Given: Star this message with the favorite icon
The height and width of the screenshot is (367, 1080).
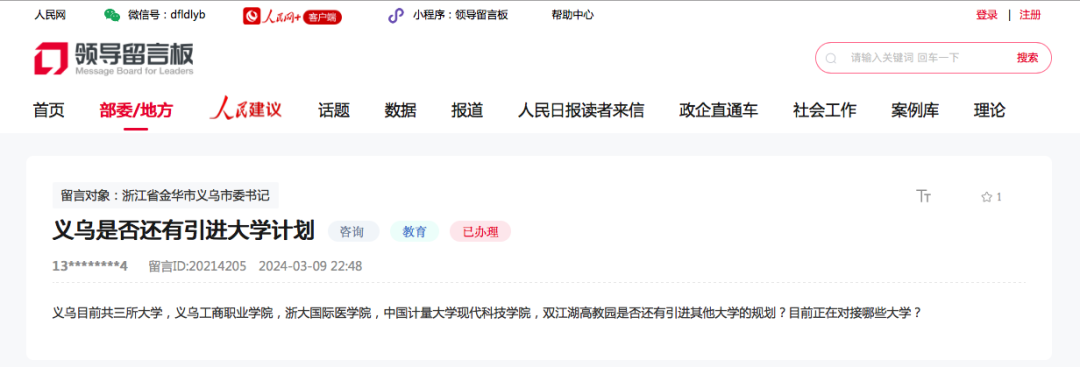Looking at the screenshot, I should click(986, 197).
